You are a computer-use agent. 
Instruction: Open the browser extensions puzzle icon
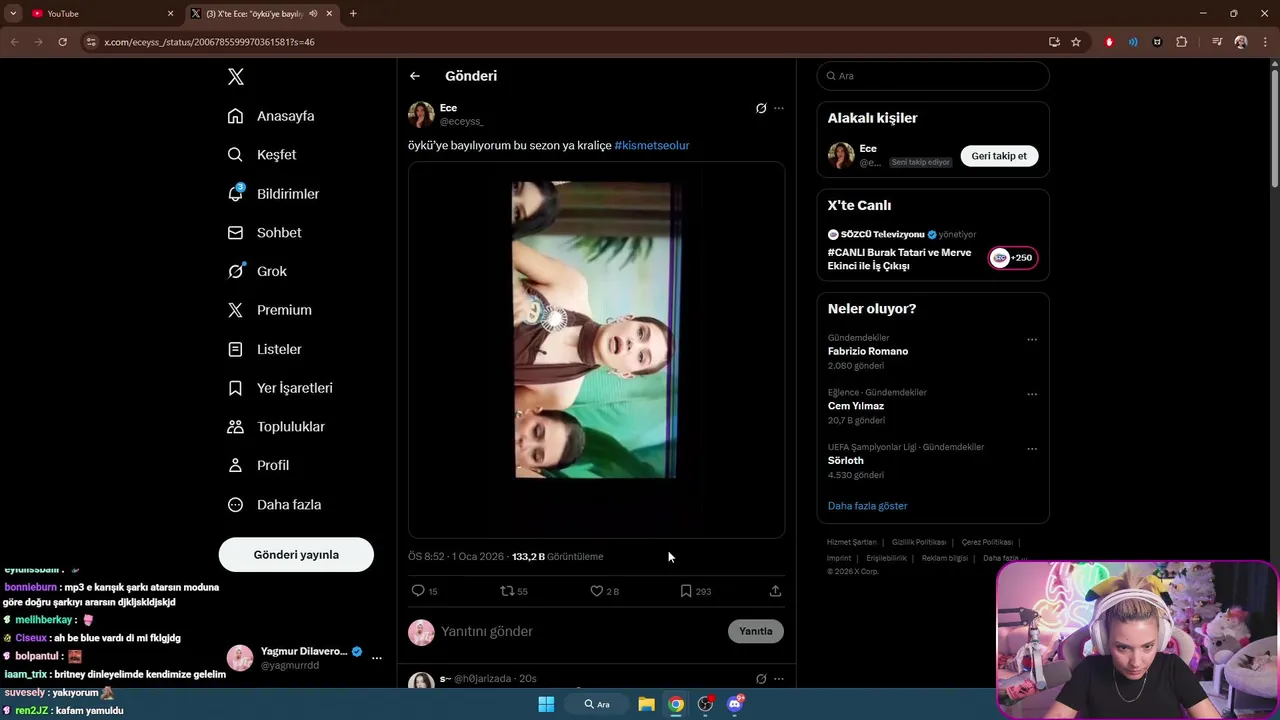pos(1182,42)
